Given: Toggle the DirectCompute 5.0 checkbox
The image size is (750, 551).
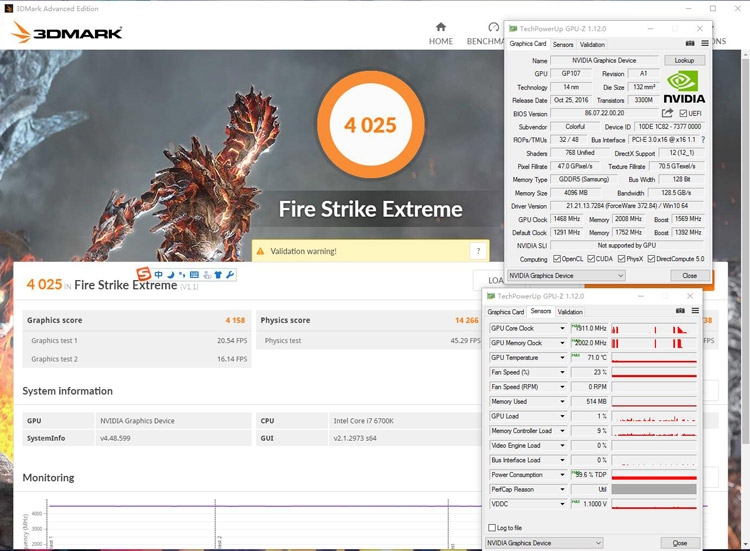Looking at the screenshot, I should coord(651,259).
